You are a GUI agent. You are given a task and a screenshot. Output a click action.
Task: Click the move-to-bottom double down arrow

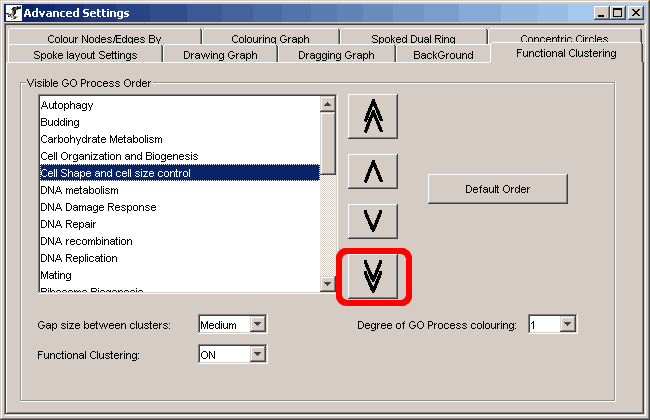[x=372, y=273]
